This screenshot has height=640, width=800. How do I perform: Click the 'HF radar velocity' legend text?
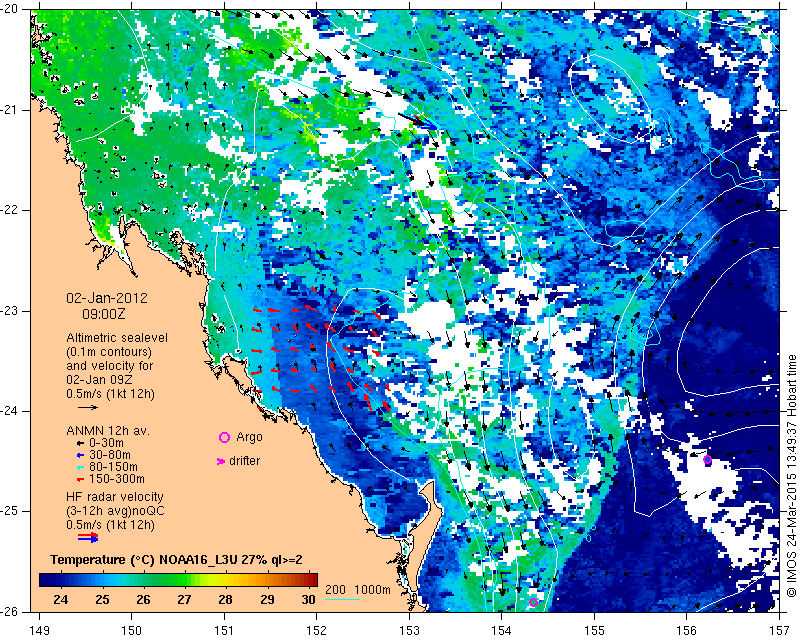(x=115, y=497)
